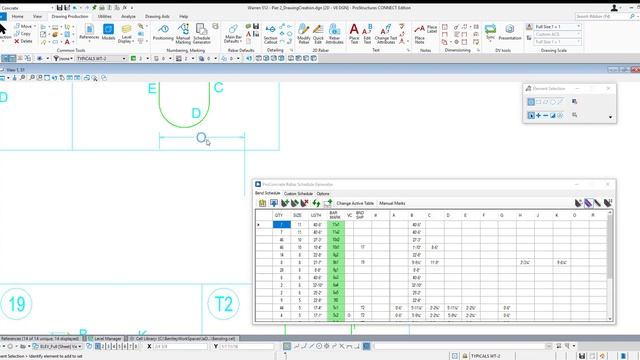This screenshot has height=360, width=640.
Task: Open Level Display
Action: tap(126, 33)
